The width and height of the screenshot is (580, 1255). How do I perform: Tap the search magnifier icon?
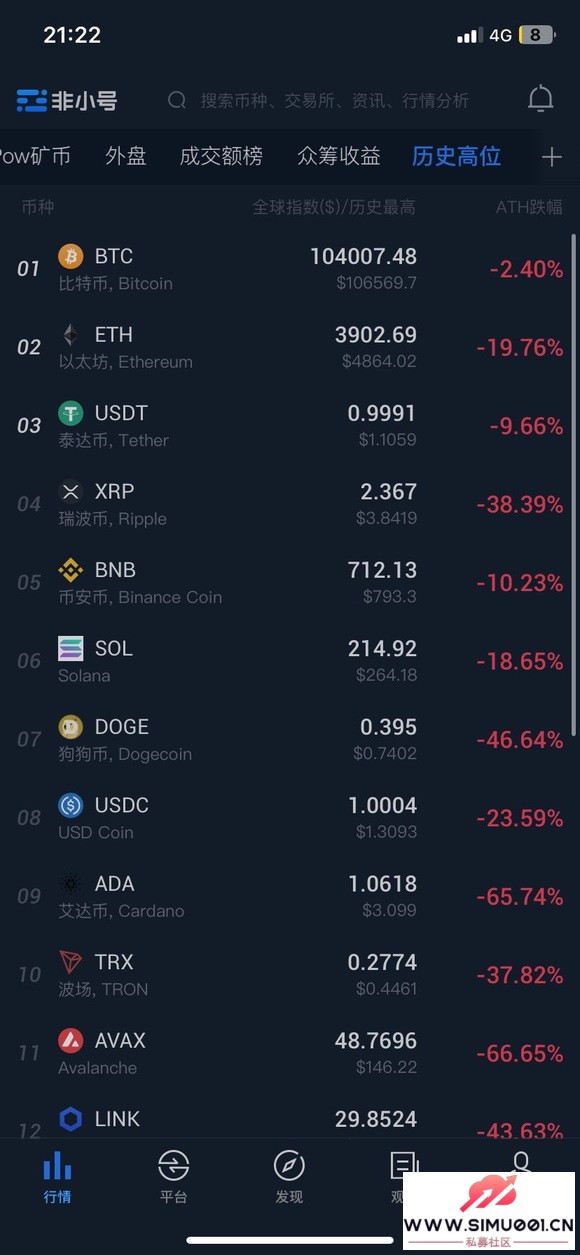click(177, 100)
